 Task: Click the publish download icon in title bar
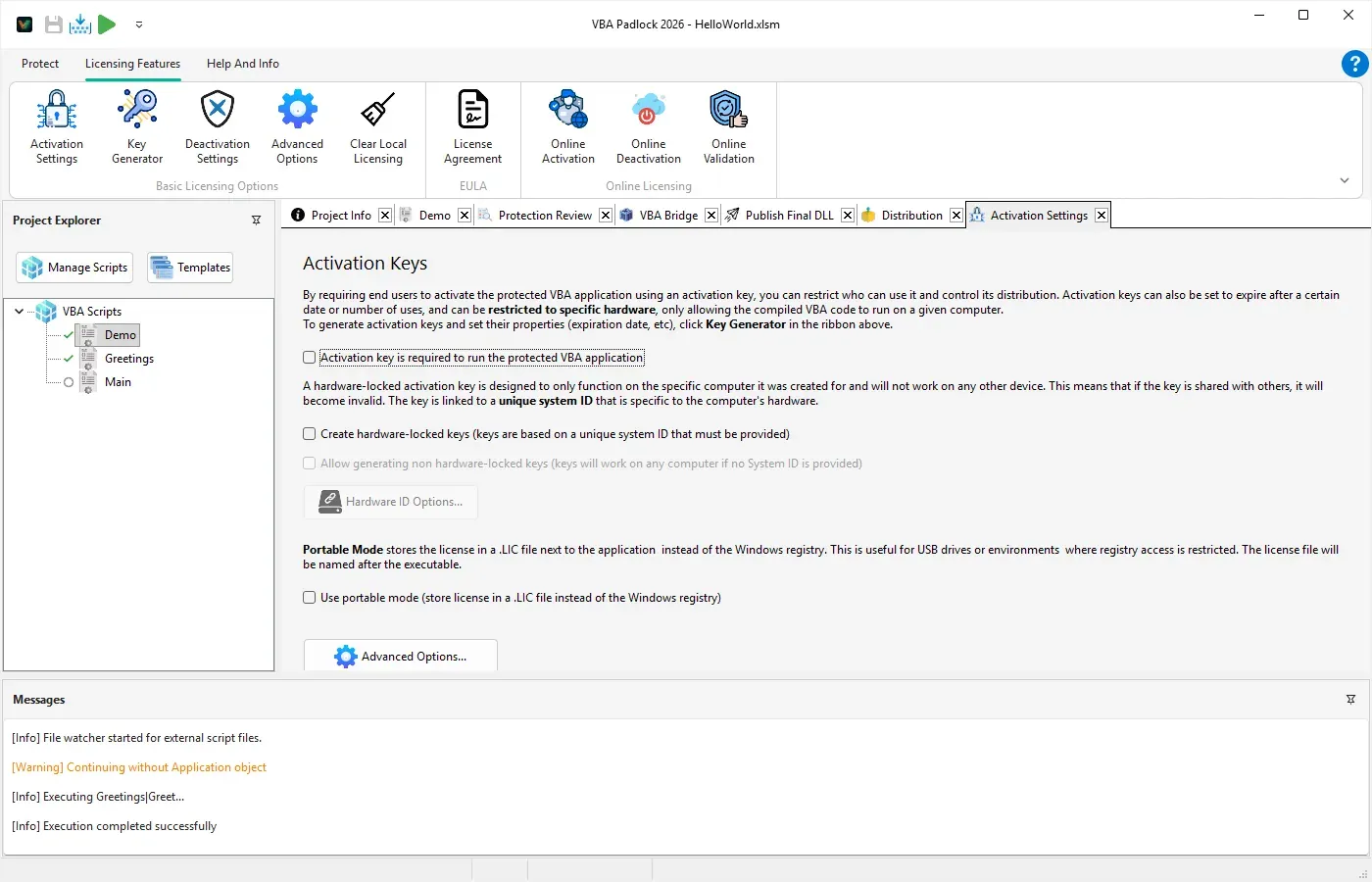click(x=80, y=24)
